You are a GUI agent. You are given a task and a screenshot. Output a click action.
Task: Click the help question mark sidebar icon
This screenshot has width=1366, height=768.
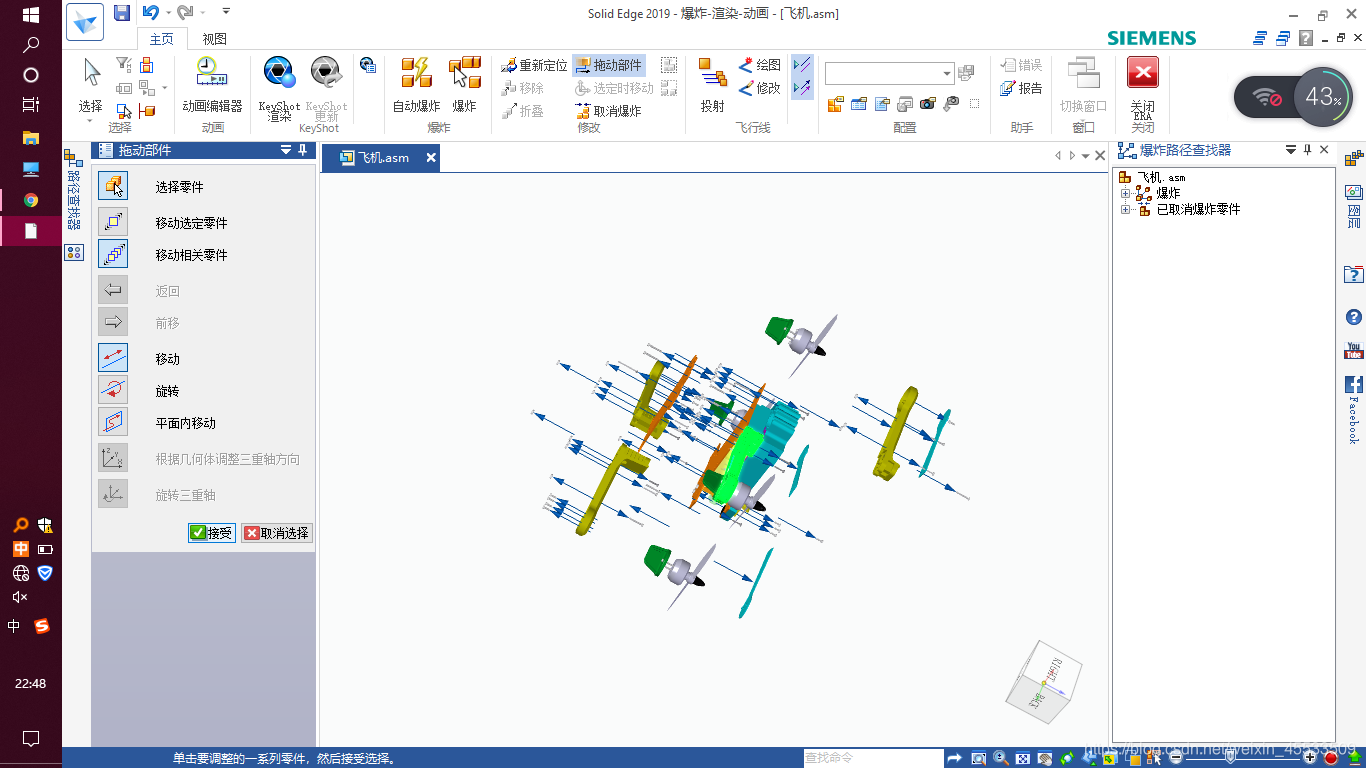coord(1354,318)
